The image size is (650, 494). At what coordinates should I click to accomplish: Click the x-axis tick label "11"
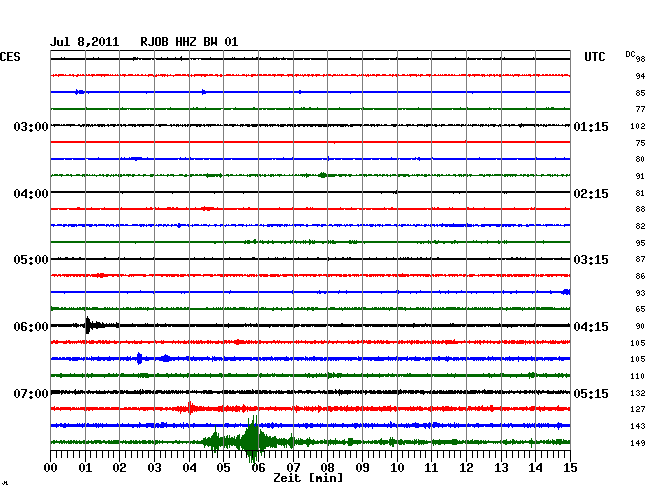(431, 467)
